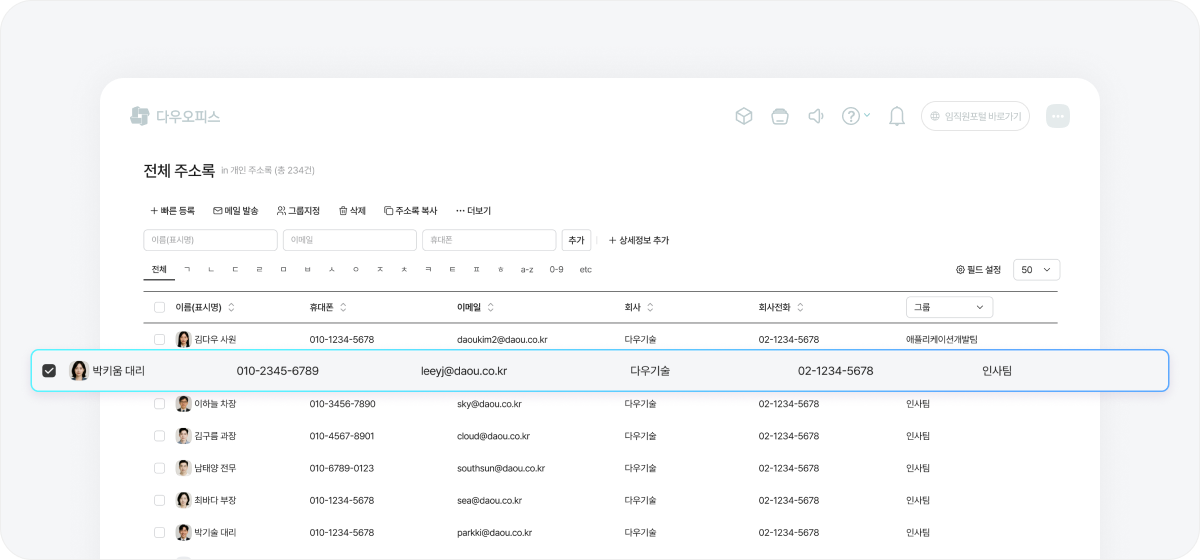Click the 임직원포털 바로가기 button
Viewport: 1200px width, 560px height.
pos(975,116)
